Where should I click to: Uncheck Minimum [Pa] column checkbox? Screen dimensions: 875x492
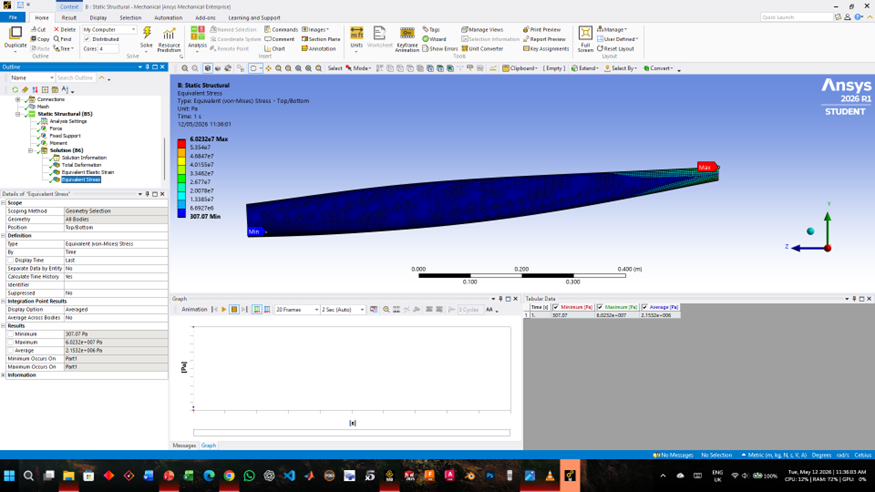(x=556, y=307)
